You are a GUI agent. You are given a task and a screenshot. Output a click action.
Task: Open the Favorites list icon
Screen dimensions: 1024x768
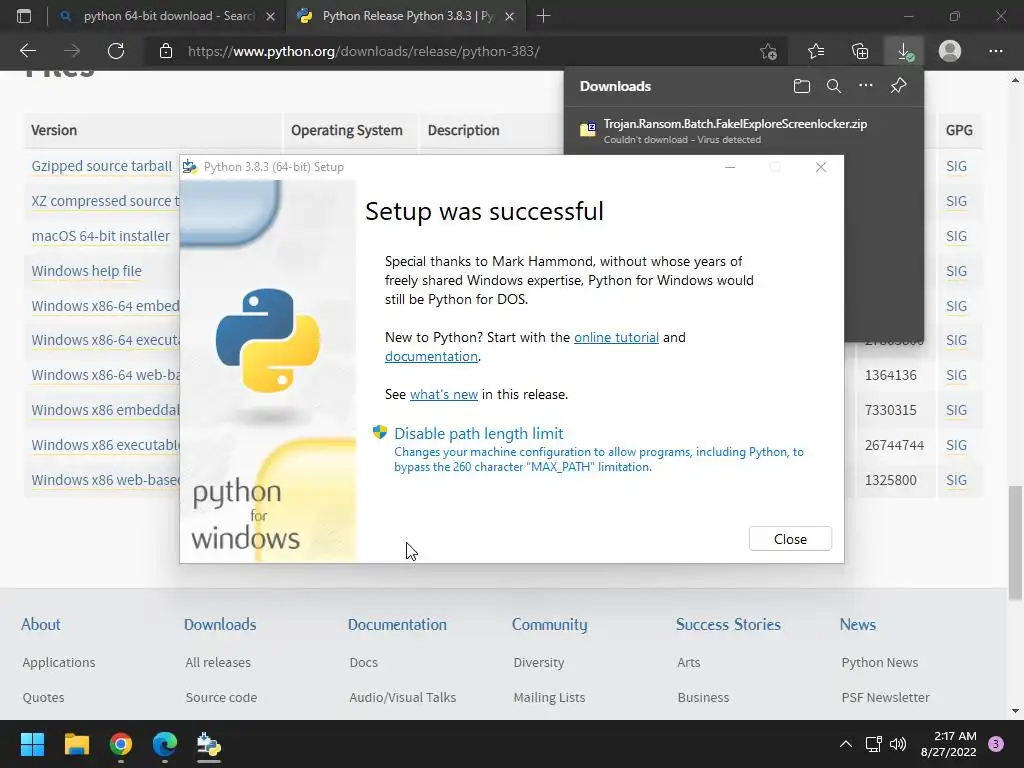point(816,51)
